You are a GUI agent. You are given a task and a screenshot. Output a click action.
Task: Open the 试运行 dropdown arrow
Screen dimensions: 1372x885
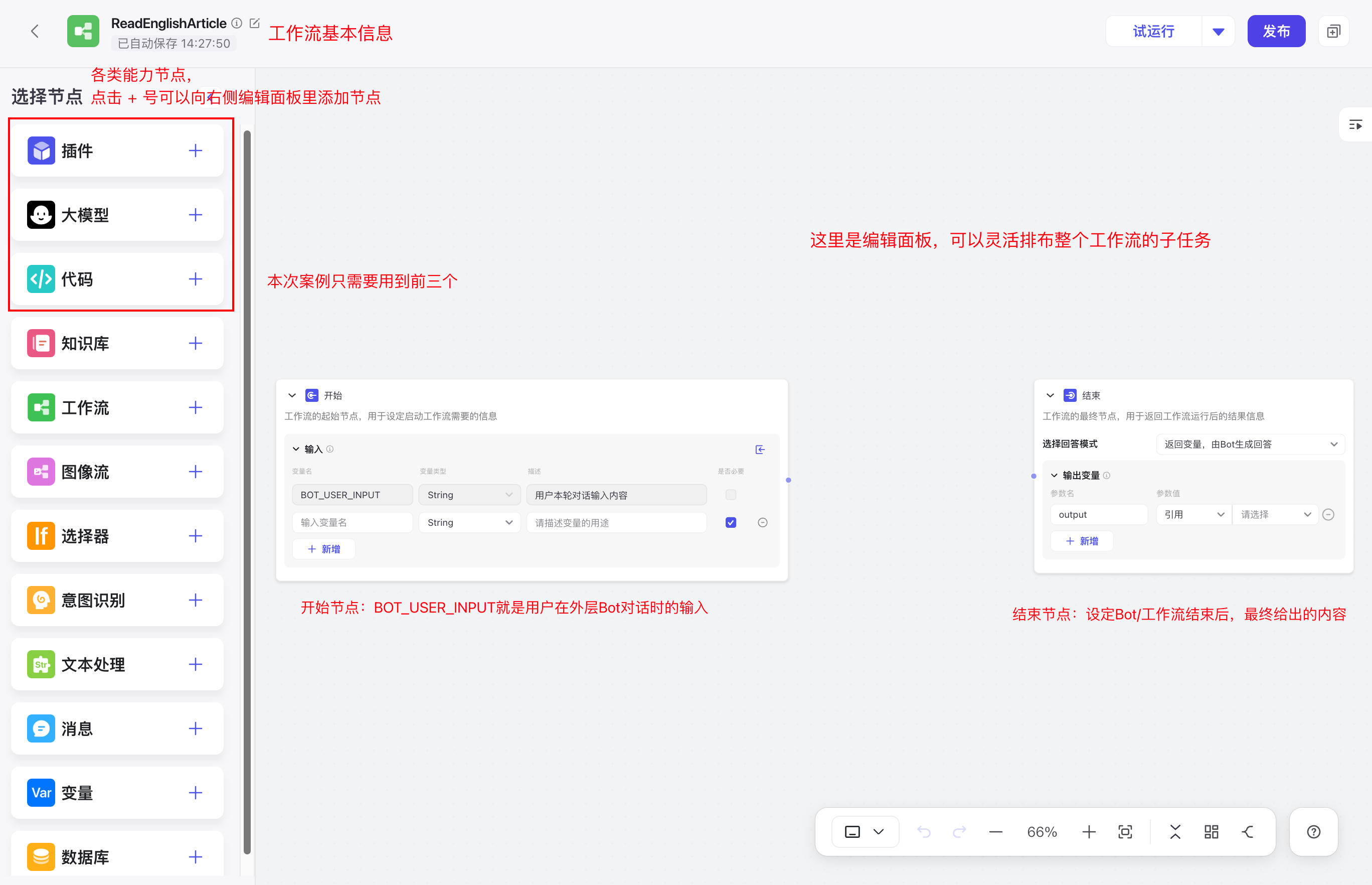tap(1218, 32)
